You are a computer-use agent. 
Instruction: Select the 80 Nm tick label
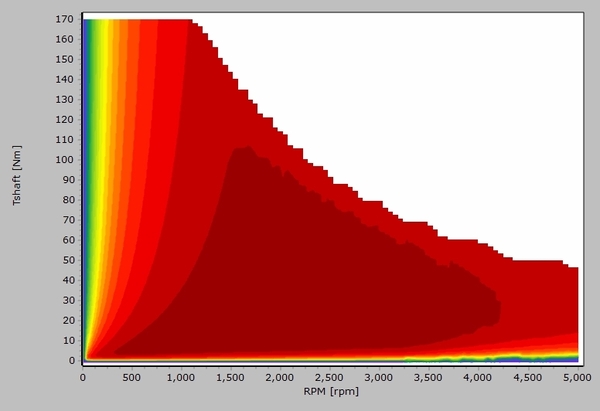point(68,200)
